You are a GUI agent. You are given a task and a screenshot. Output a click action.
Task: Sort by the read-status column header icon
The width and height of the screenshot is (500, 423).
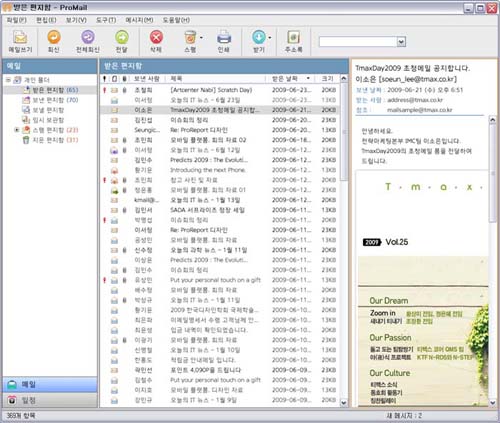pyautogui.click(x=114, y=79)
